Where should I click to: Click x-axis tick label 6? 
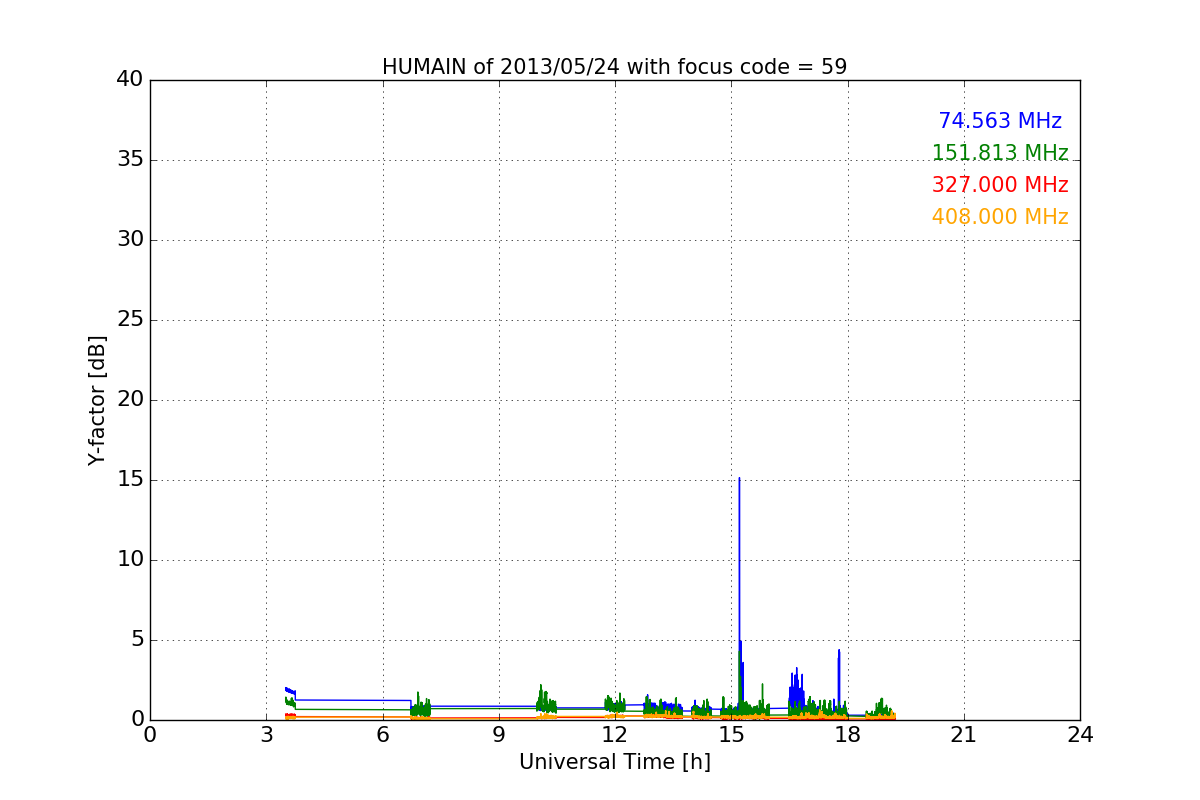click(x=383, y=735)
